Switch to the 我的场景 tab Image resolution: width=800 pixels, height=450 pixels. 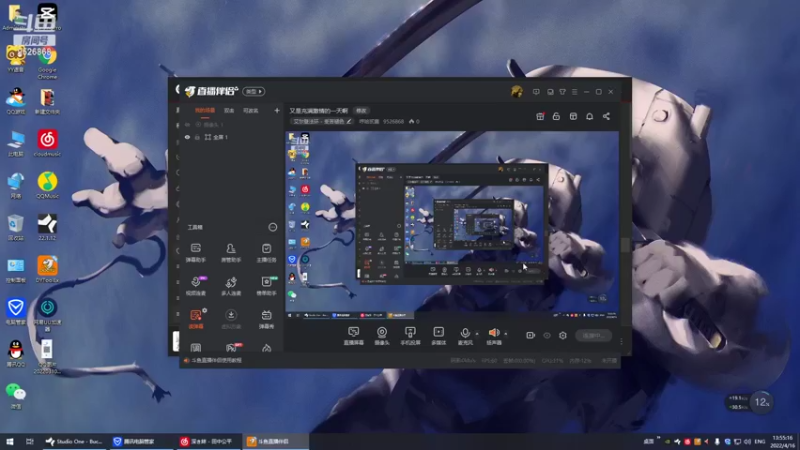(x=205, y=111)
